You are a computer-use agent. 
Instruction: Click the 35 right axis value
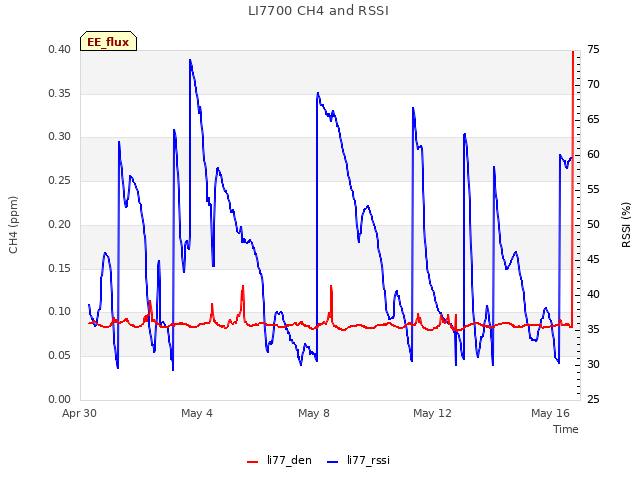tap(593, 329)
